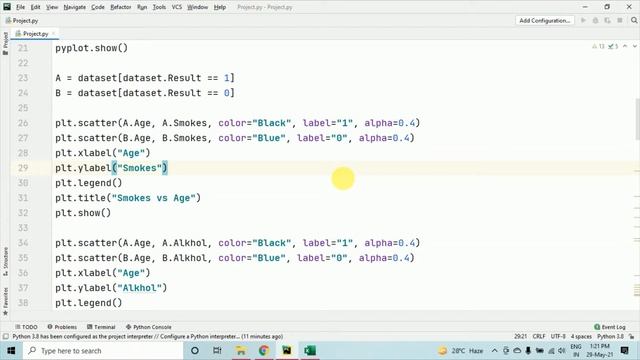Change the CRLF line separator
Viewport: 640px width, 360px height.
click(539, 337)
